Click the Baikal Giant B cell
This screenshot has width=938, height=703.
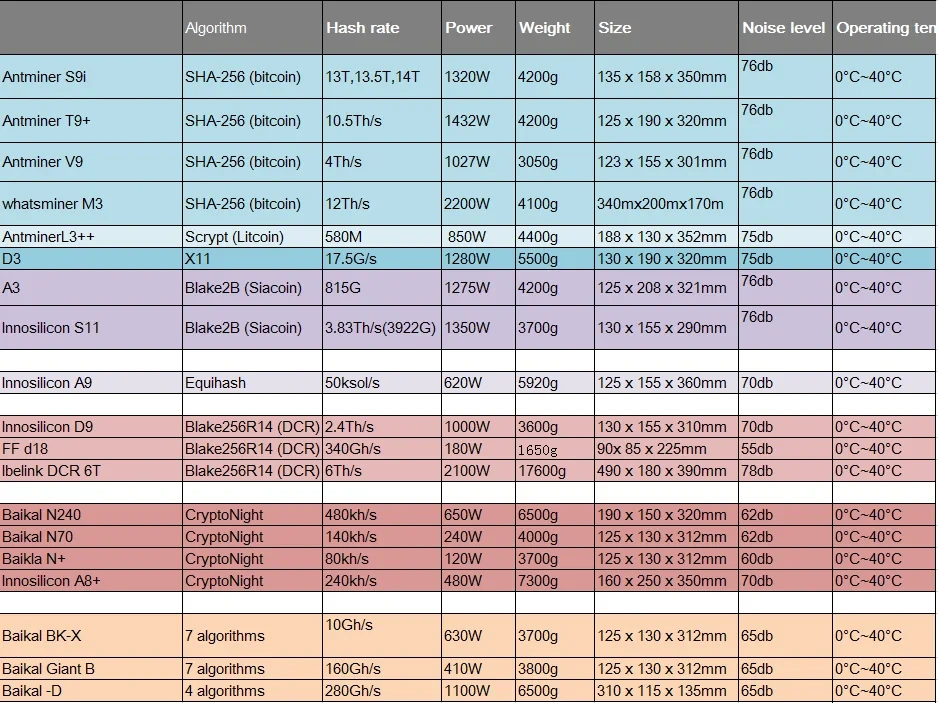point(91,669)
